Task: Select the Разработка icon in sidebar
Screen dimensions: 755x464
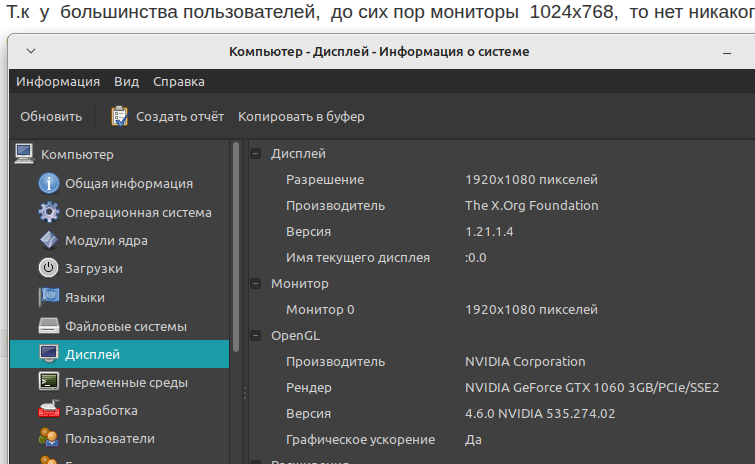Action: [x=49, y=410]
